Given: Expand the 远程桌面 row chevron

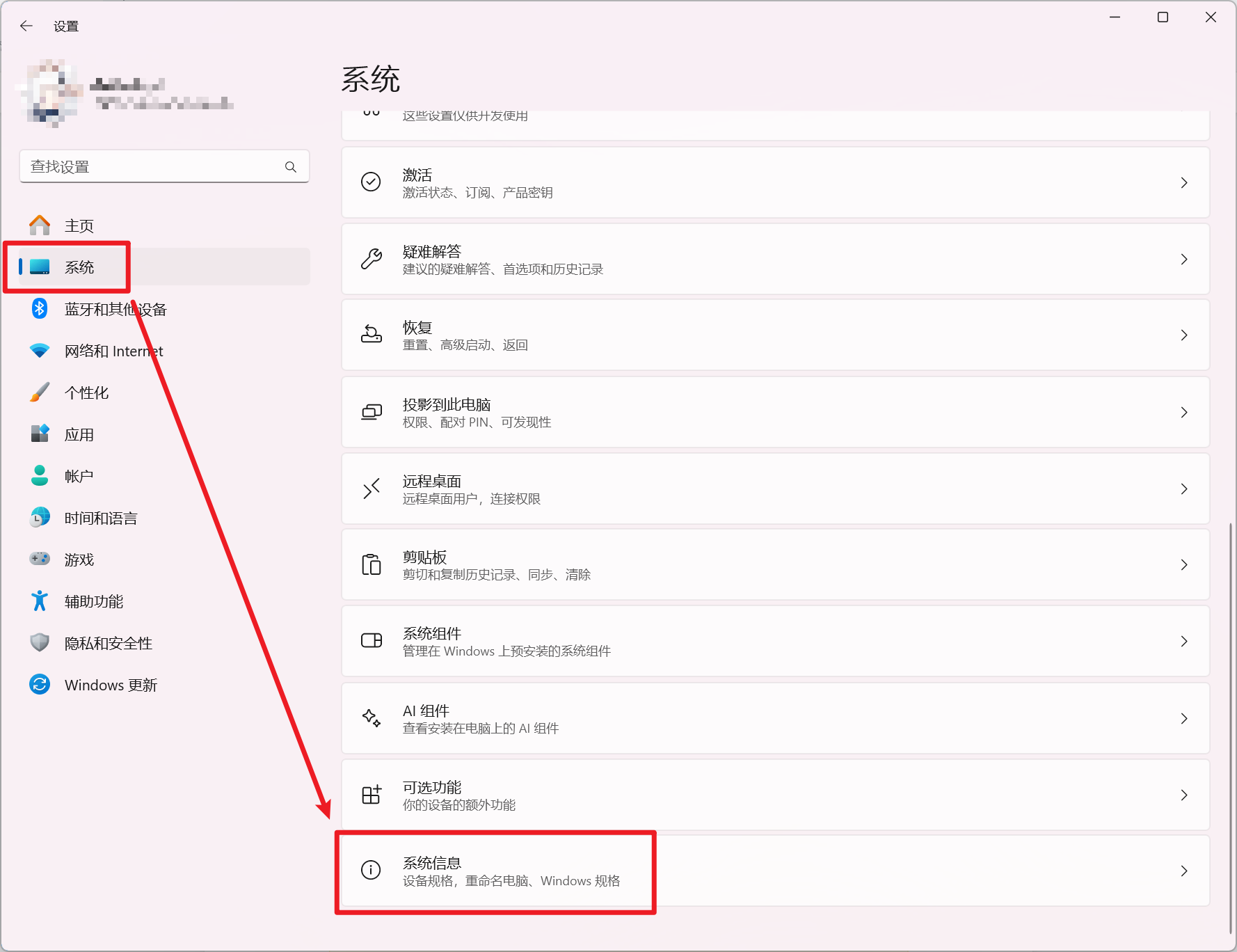Looking at the screenshot, I should coord(1184,489).
